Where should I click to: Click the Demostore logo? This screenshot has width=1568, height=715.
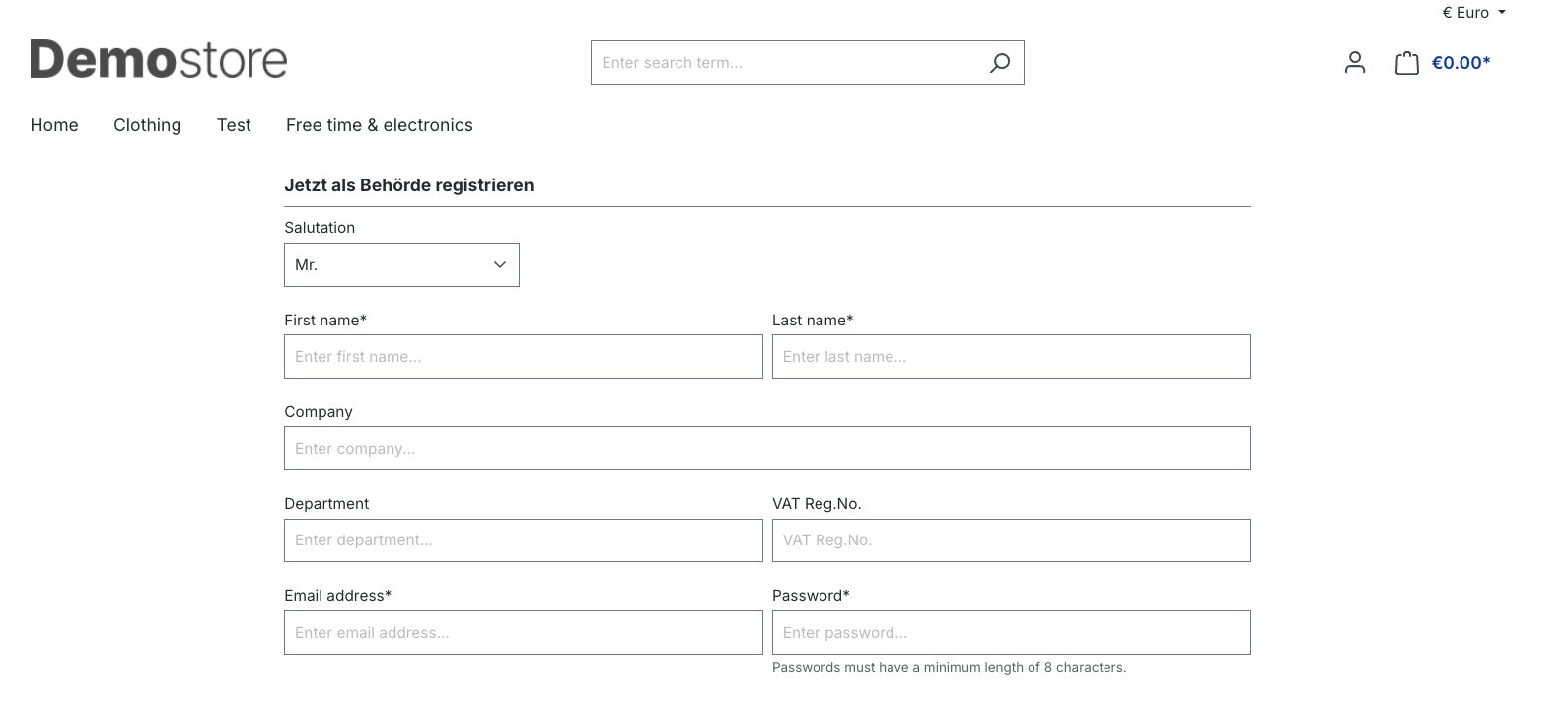point(159,60)
